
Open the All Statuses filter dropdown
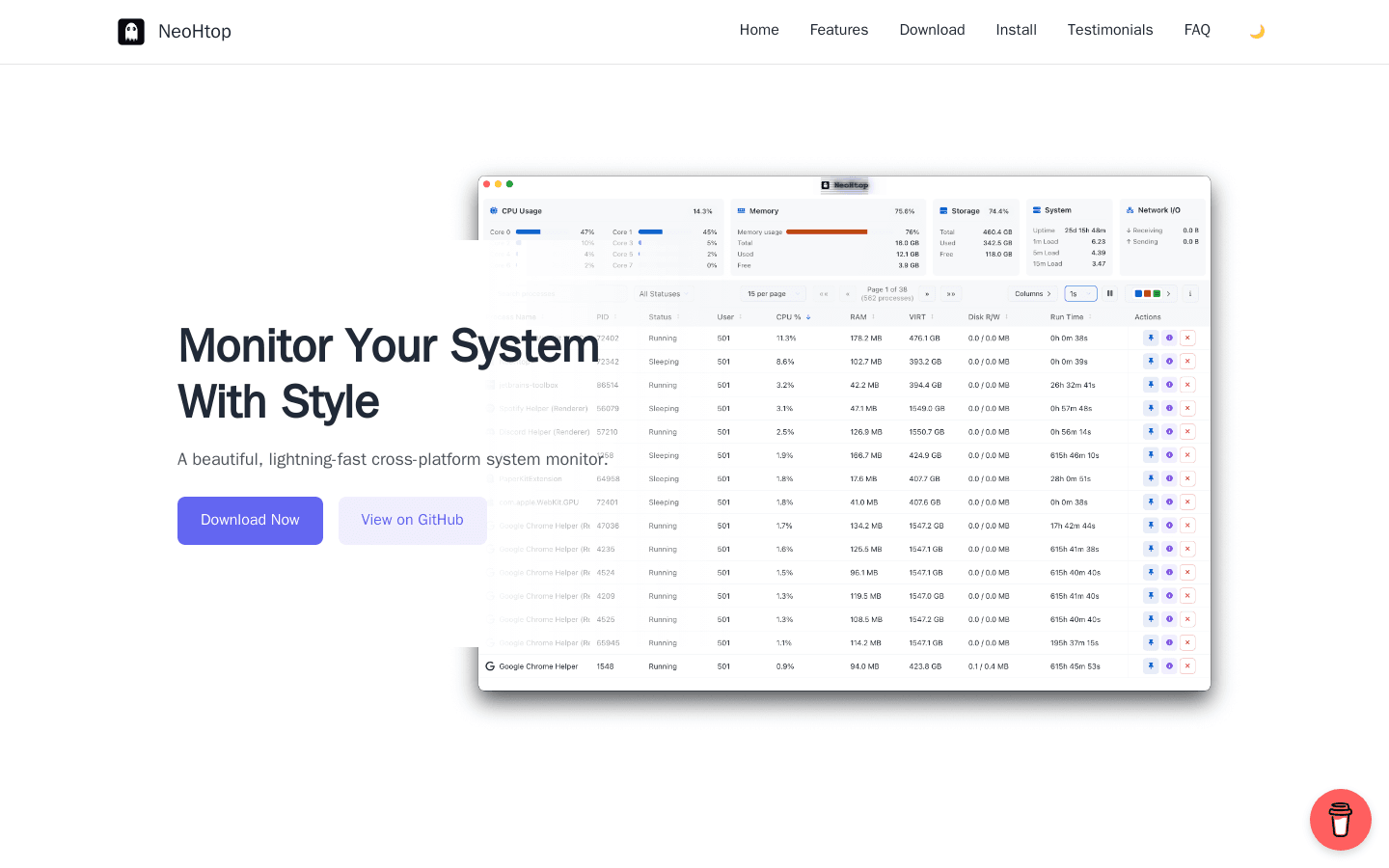coord(663,293)
